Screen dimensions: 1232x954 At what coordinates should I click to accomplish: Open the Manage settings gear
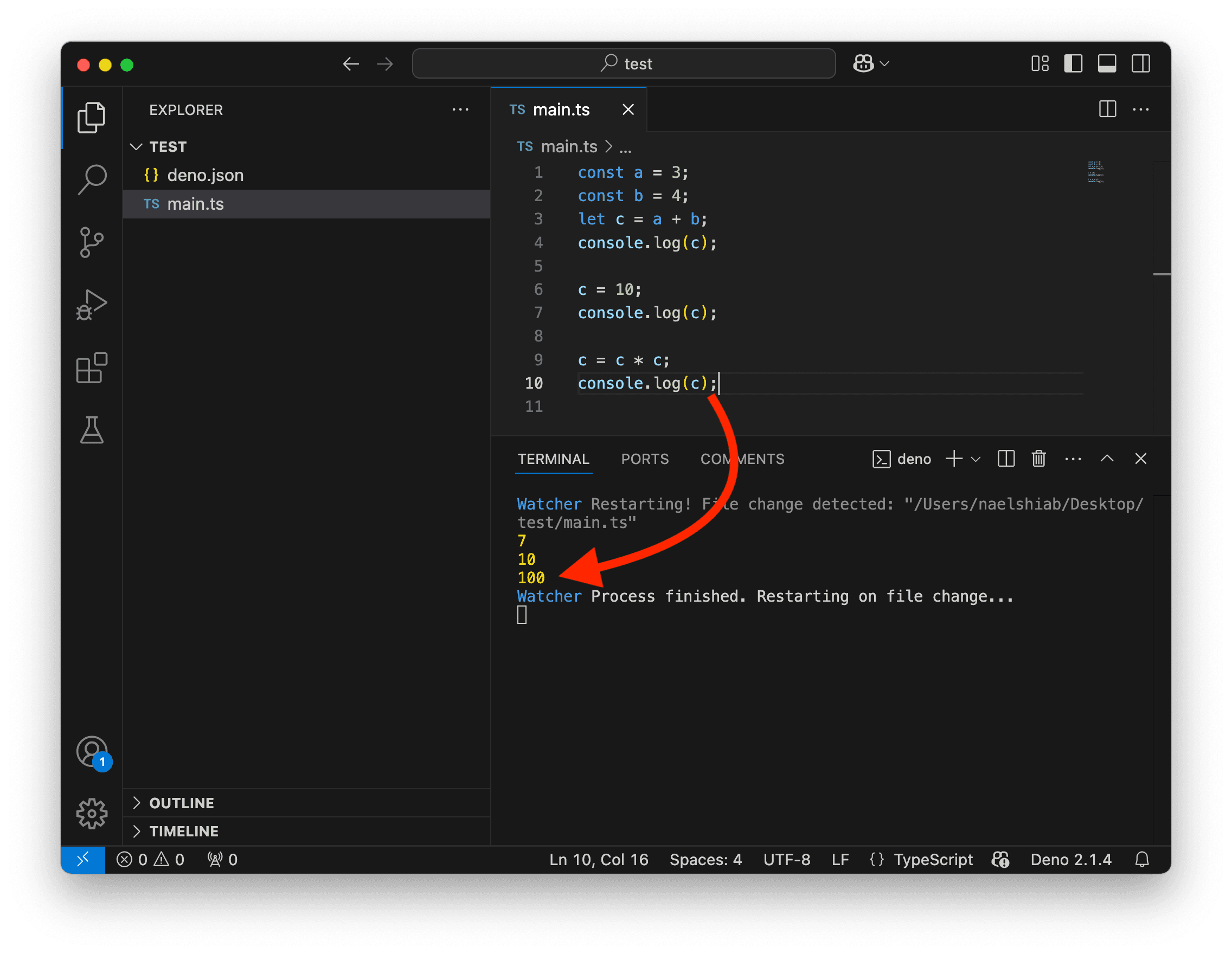tap(92, 814)
